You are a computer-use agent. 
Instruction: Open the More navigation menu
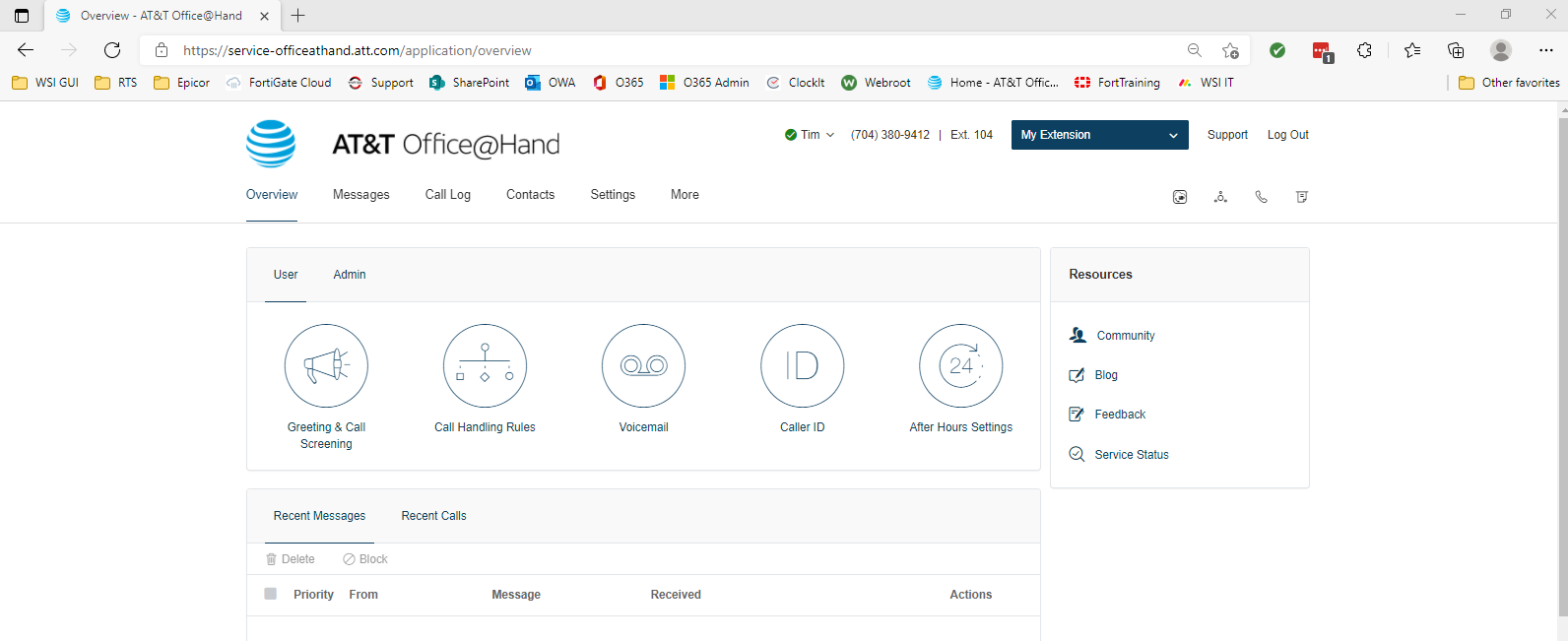(x=685, y=195)
